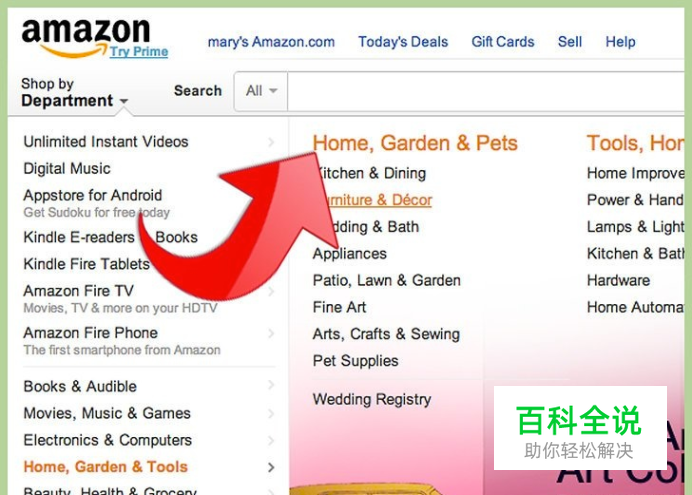
Task: Expand Books & Audible chevron
Action: tap(271, 385)
